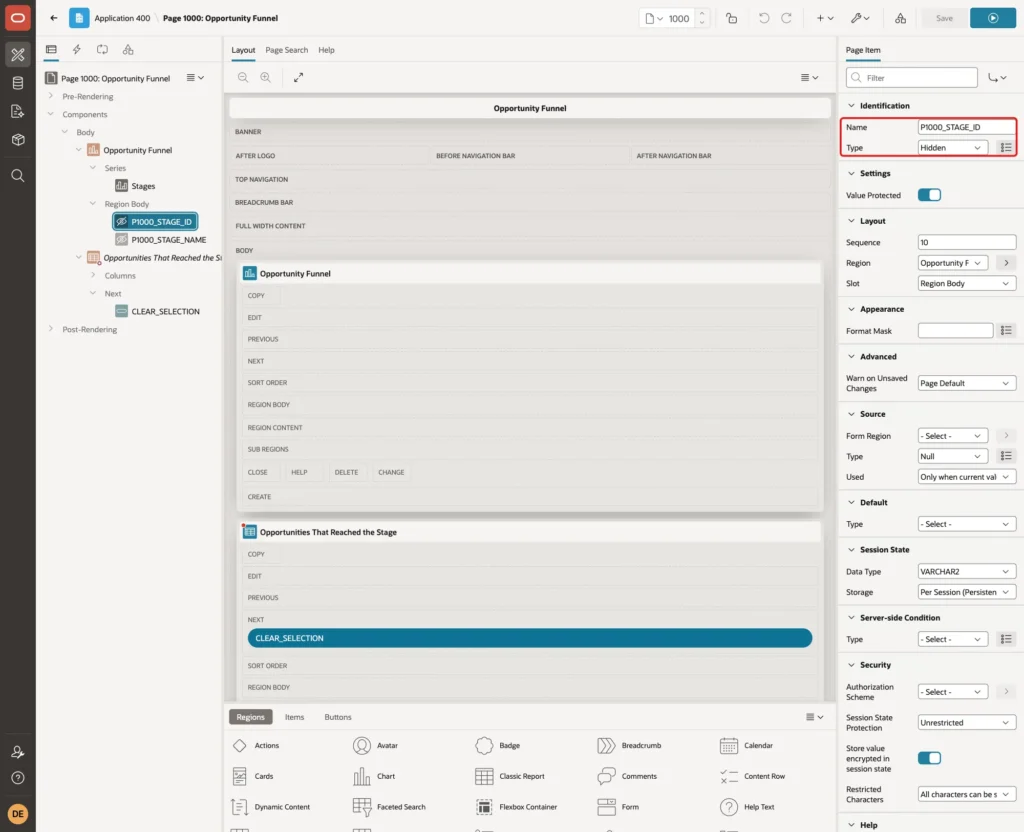This screenshot has height=832, width=1024.
Task: Open the Gallery cube icon in sidebar
Action: (x=18, y=140)
